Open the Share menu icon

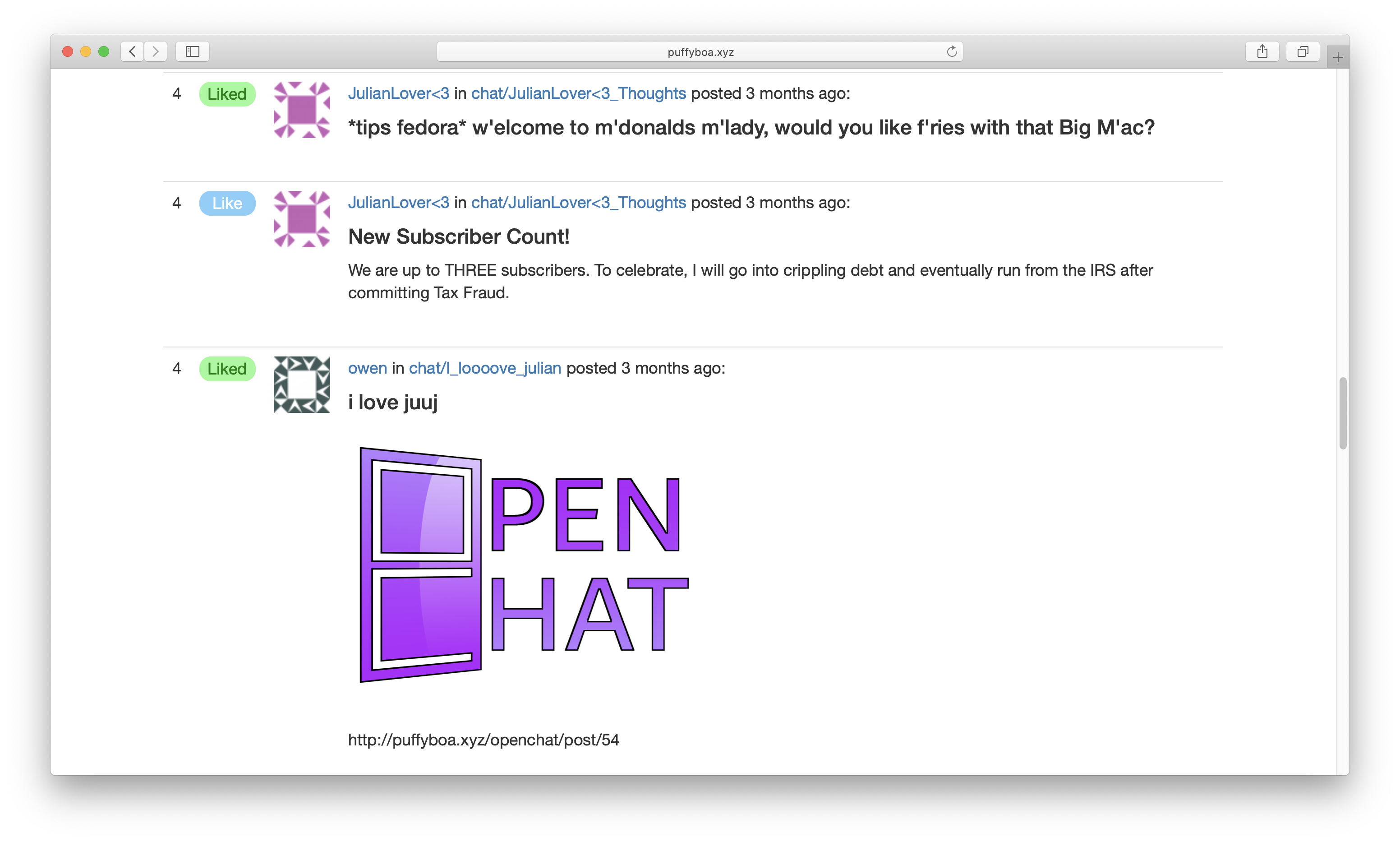1262,51
